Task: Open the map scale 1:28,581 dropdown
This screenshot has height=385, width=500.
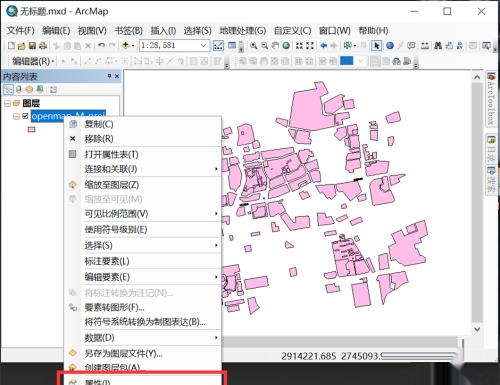Action: [203, 45]
